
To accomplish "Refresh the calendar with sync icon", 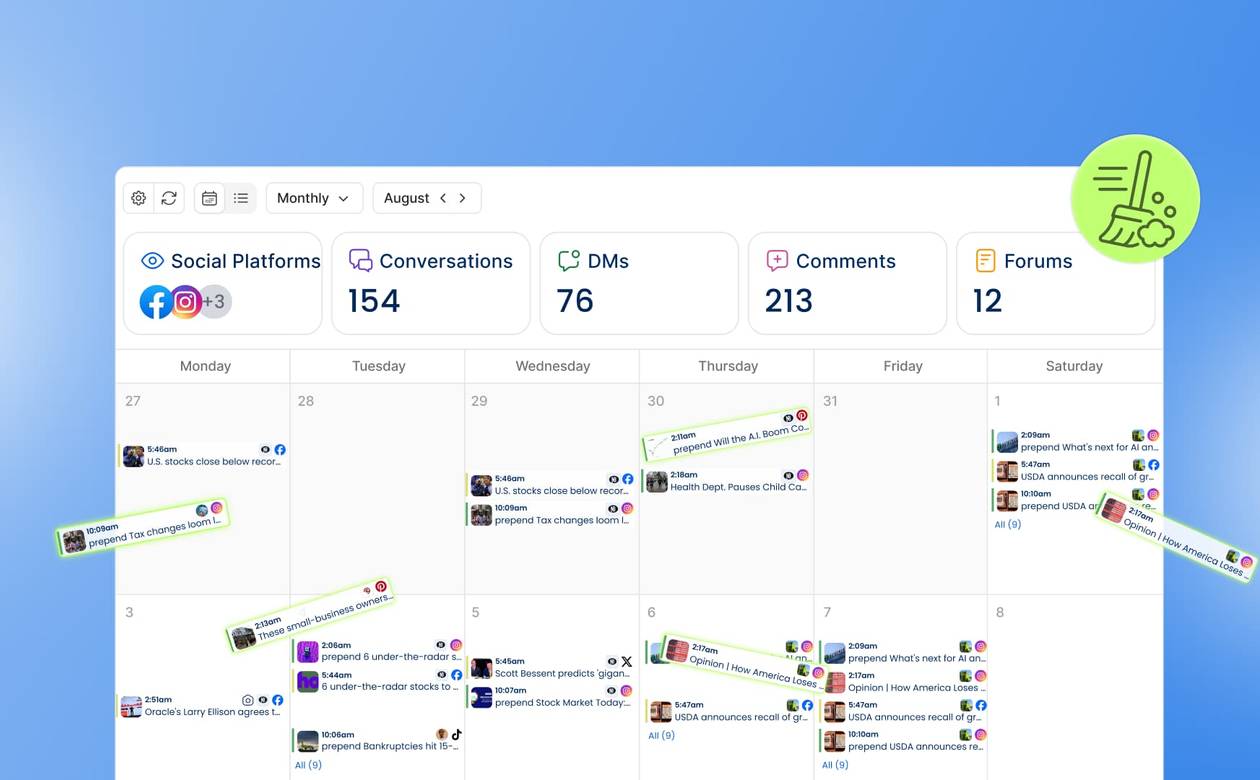I will 169,198.
